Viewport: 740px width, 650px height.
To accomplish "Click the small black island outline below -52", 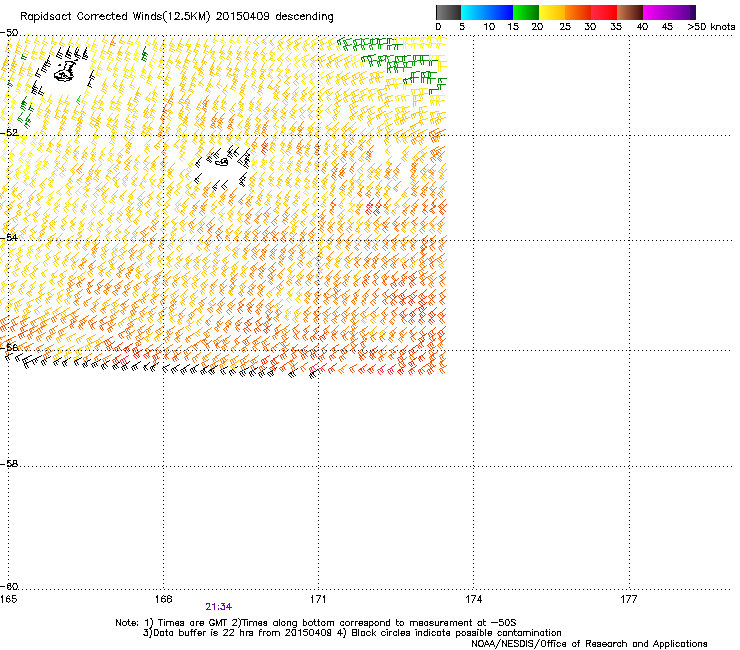I will pos(221,161).
